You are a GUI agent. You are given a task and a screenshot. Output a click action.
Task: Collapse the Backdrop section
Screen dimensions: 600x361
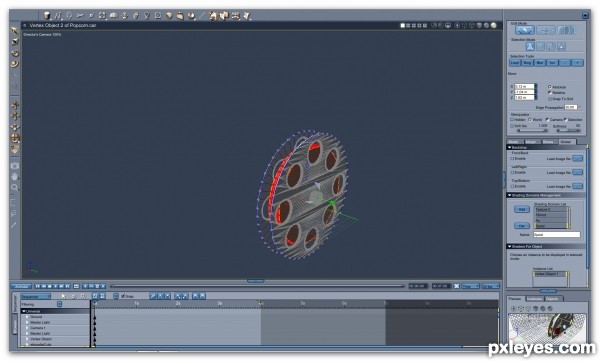(510, 147)
